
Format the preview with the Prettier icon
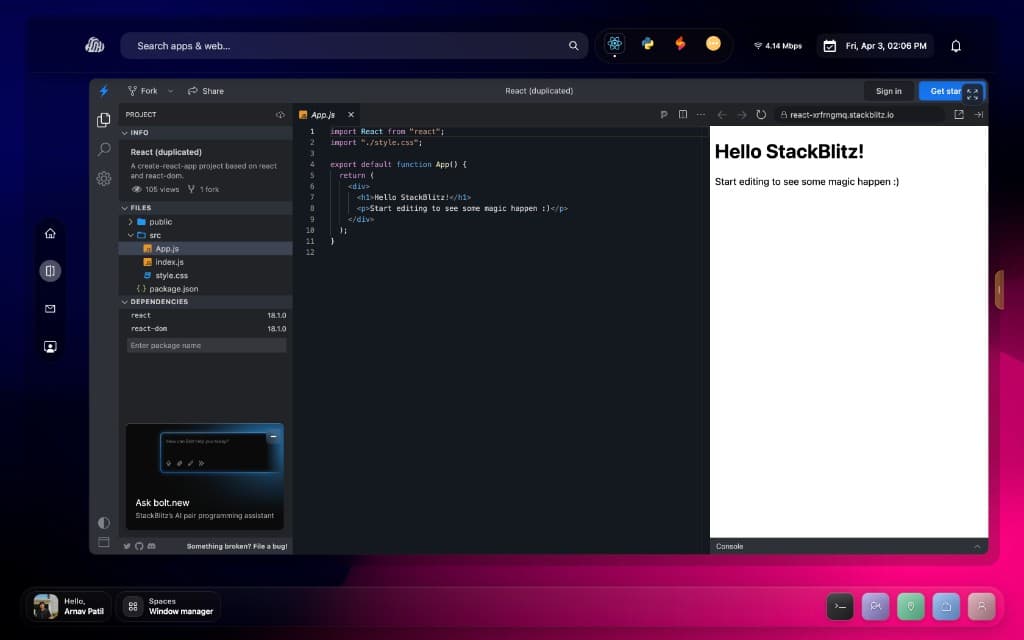tap(664, 114)
